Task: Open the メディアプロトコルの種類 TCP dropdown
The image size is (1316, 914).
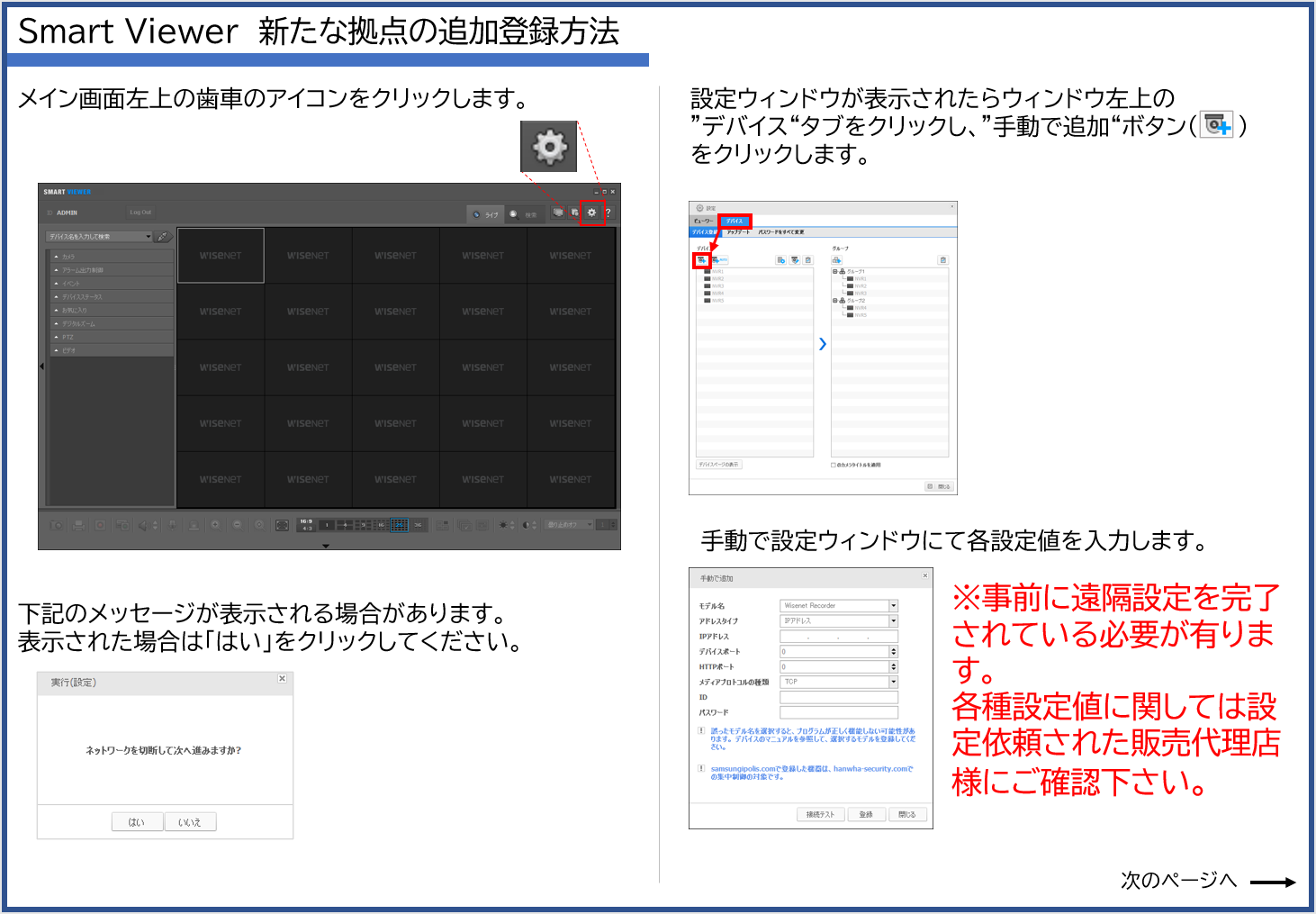Action: coord(893,682)
